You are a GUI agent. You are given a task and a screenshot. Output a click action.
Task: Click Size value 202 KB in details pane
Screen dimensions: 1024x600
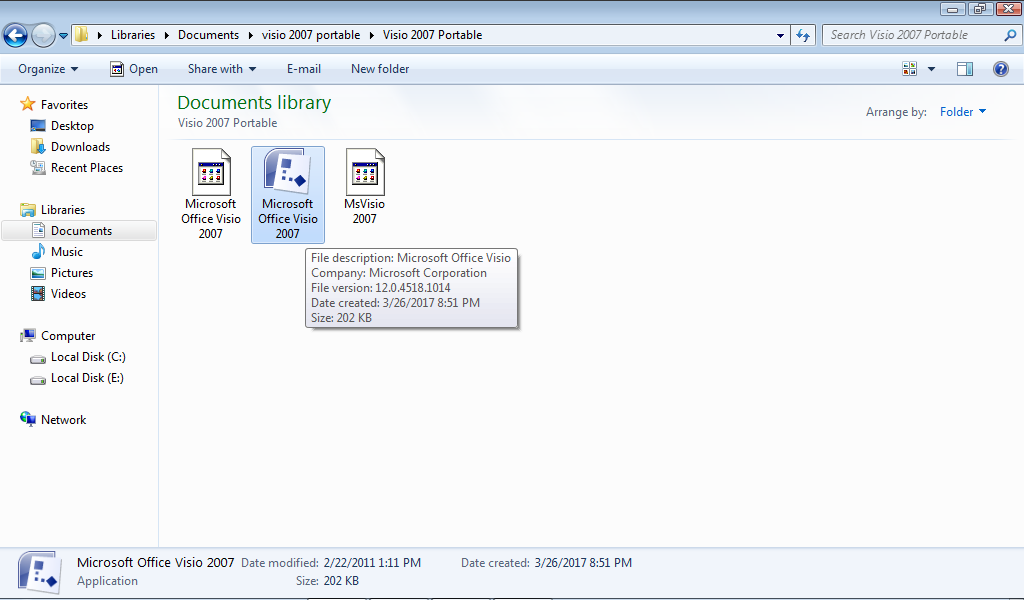pos(341,581)
